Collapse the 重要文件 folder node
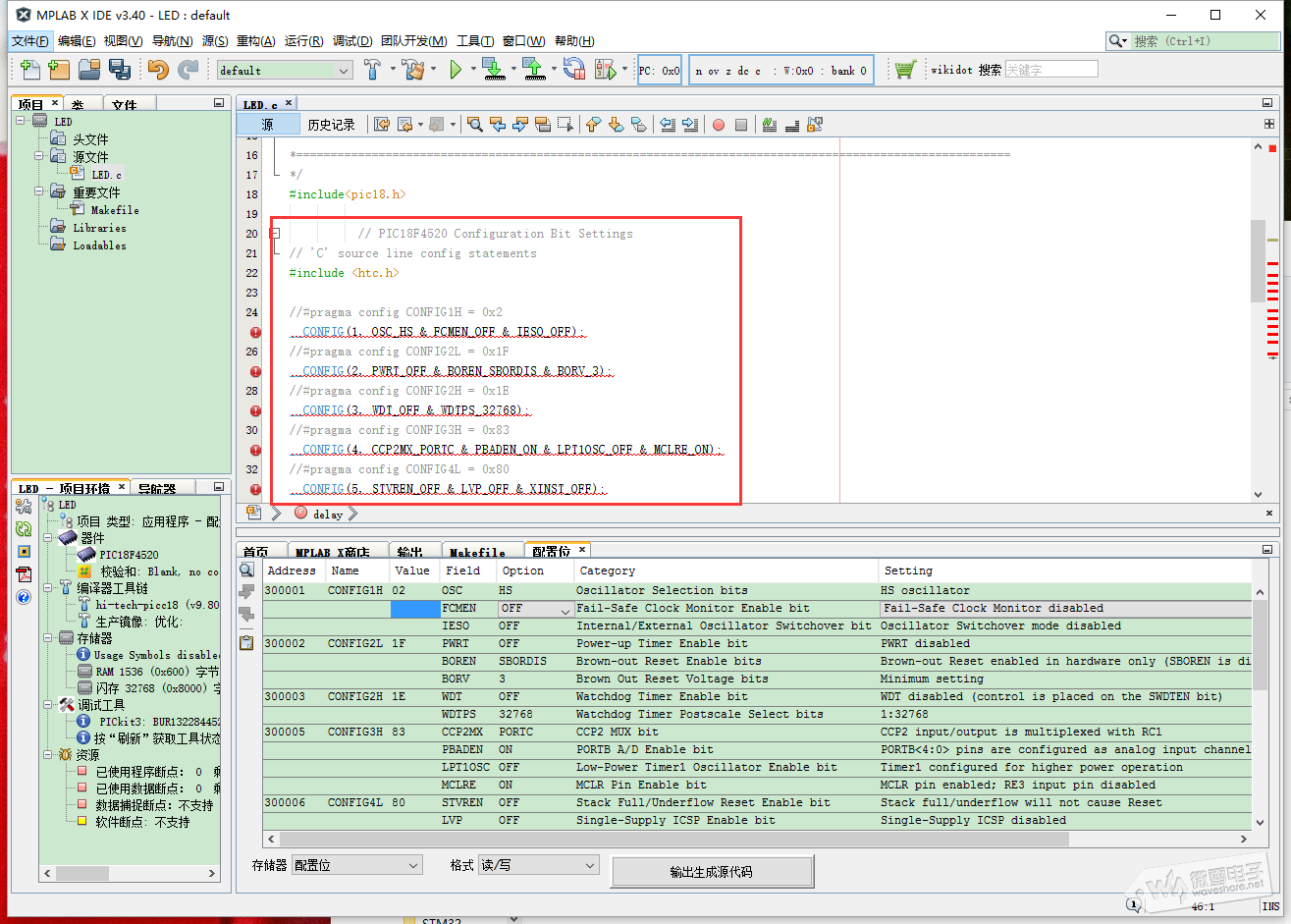 click(x=39, y=192)
